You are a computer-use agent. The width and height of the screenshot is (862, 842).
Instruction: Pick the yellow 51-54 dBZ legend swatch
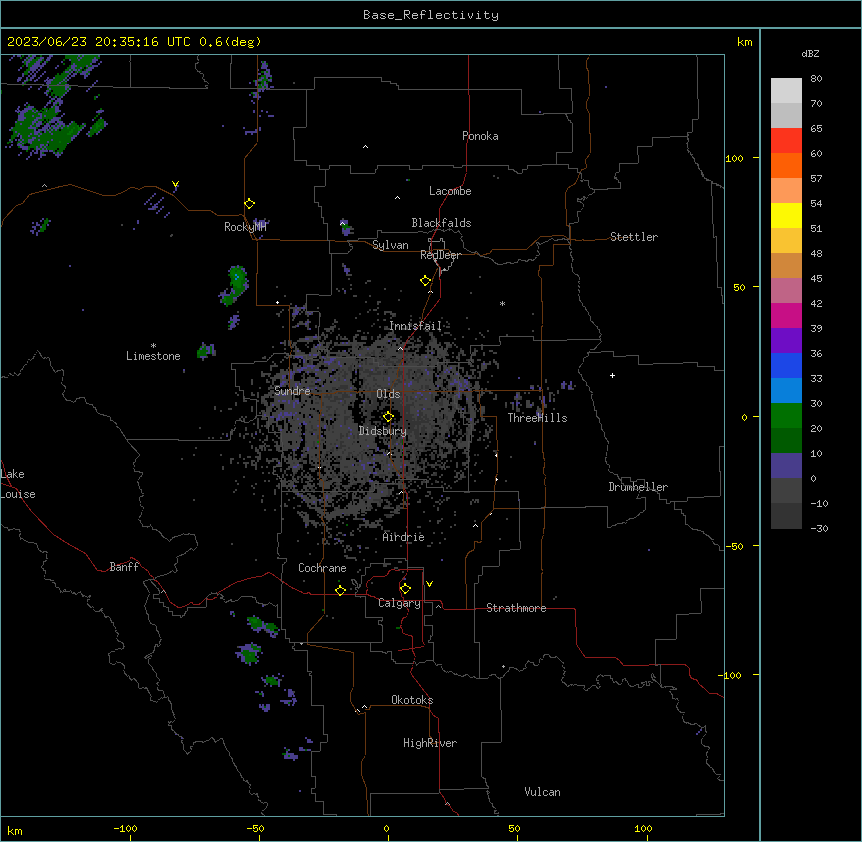pyautogui.click(x=786, y=215)
